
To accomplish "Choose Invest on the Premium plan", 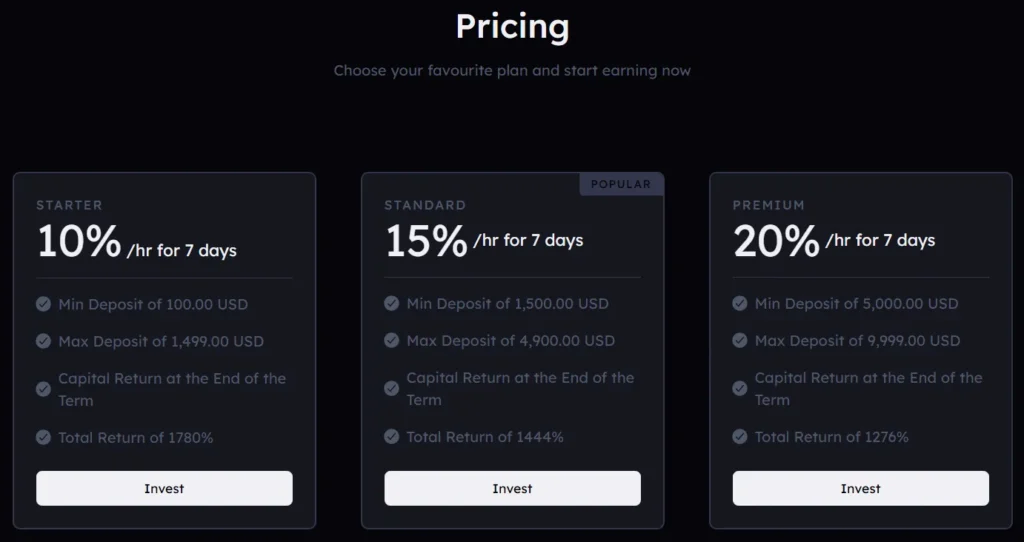I will [860, 488].
